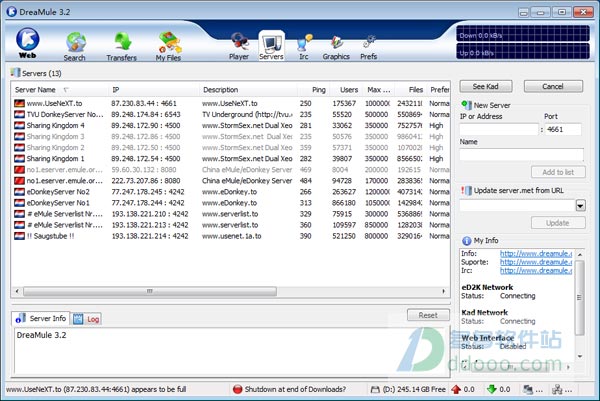Viewport: 600px width, 401px height.
Task: Sort by Ping column header
Action: (x=313, y=90)
